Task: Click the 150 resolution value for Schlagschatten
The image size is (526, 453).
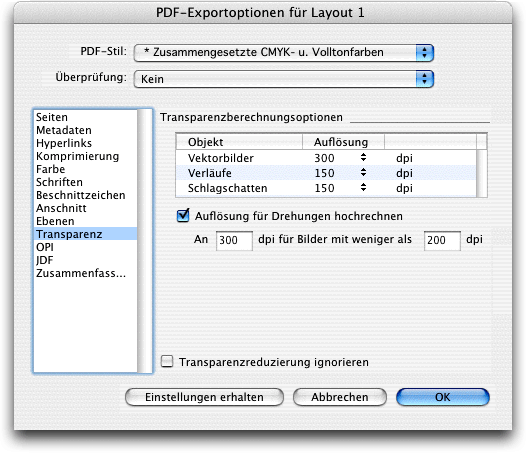Action: (324, 188)
